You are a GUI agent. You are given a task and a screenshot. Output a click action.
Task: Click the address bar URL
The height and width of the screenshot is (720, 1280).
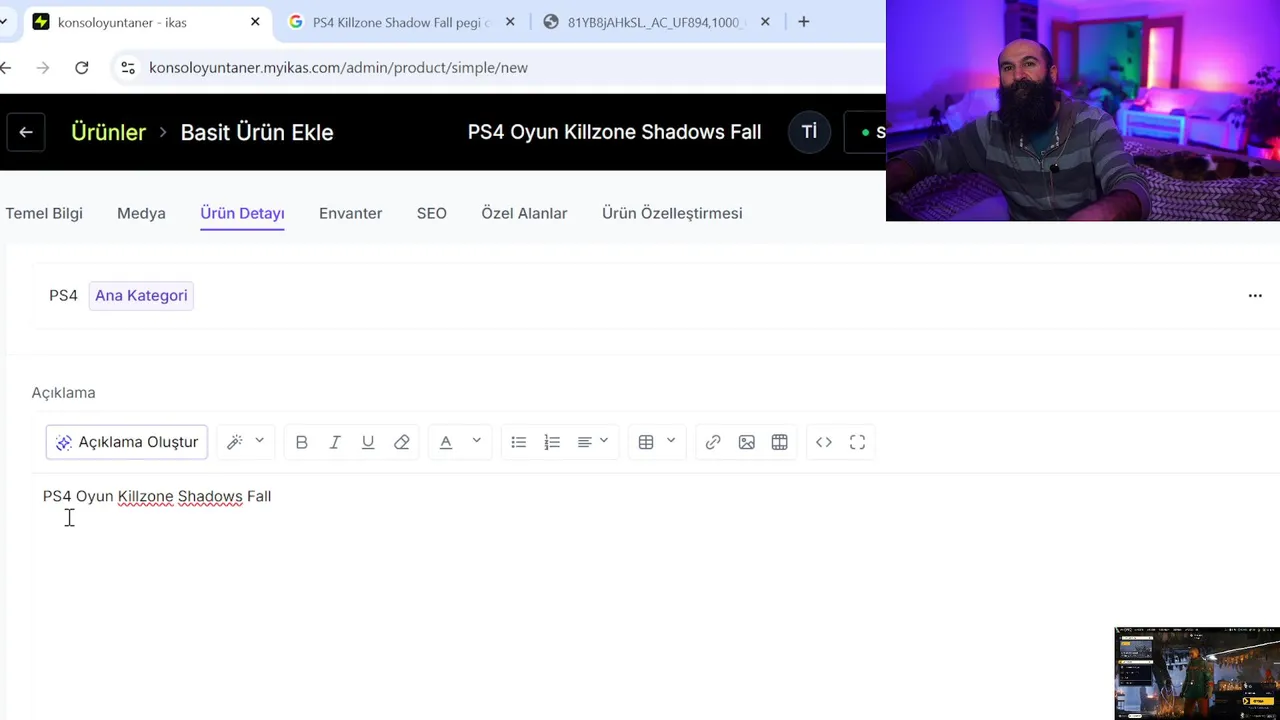pyautogui.click(x=338, y=67)
